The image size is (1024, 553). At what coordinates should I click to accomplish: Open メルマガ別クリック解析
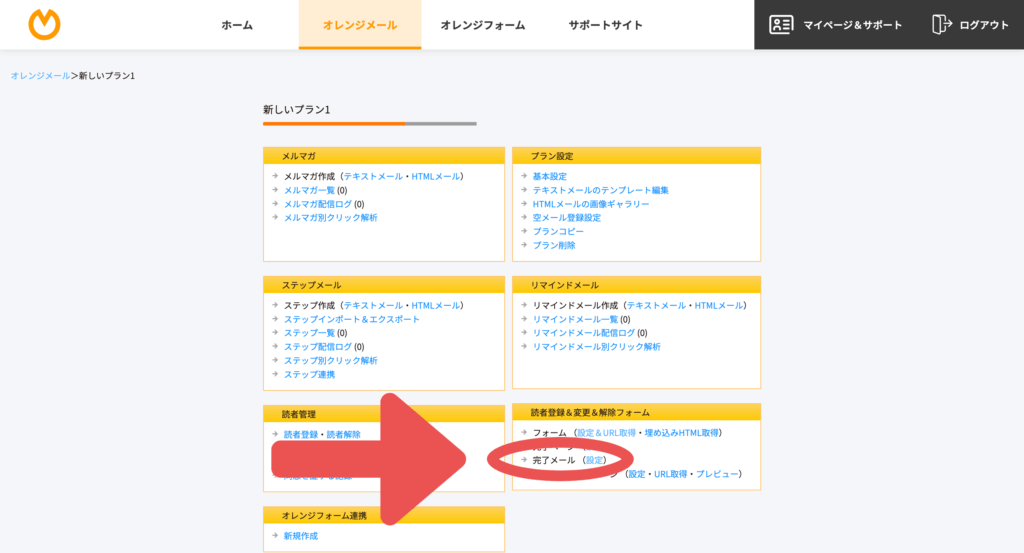(330, 217)
